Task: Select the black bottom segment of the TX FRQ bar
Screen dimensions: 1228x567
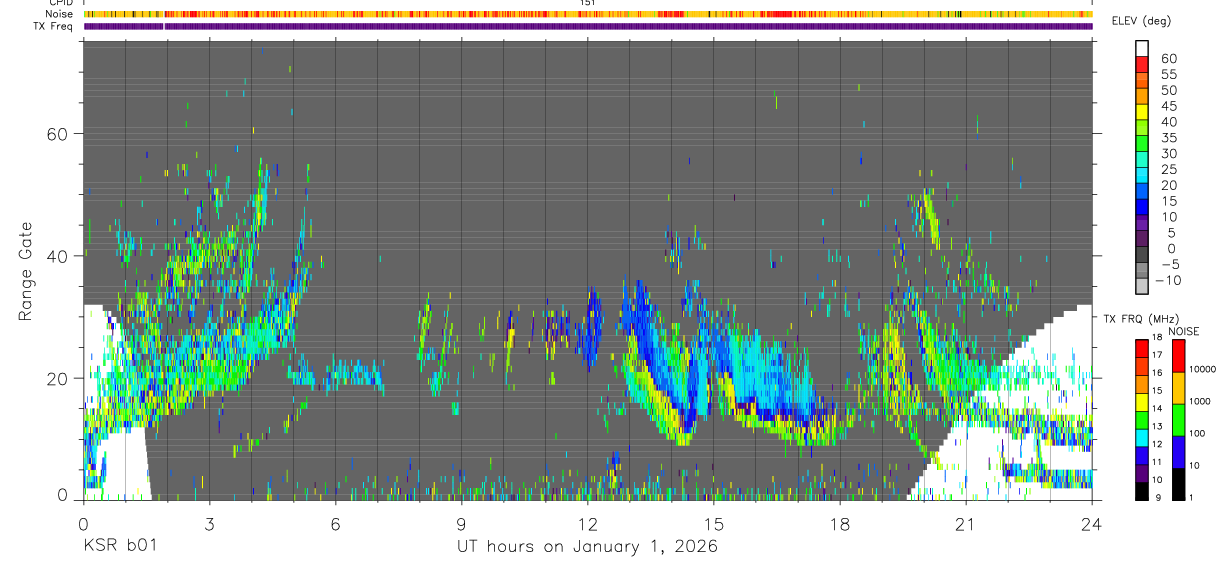Action: click(x=1142, y=491)
